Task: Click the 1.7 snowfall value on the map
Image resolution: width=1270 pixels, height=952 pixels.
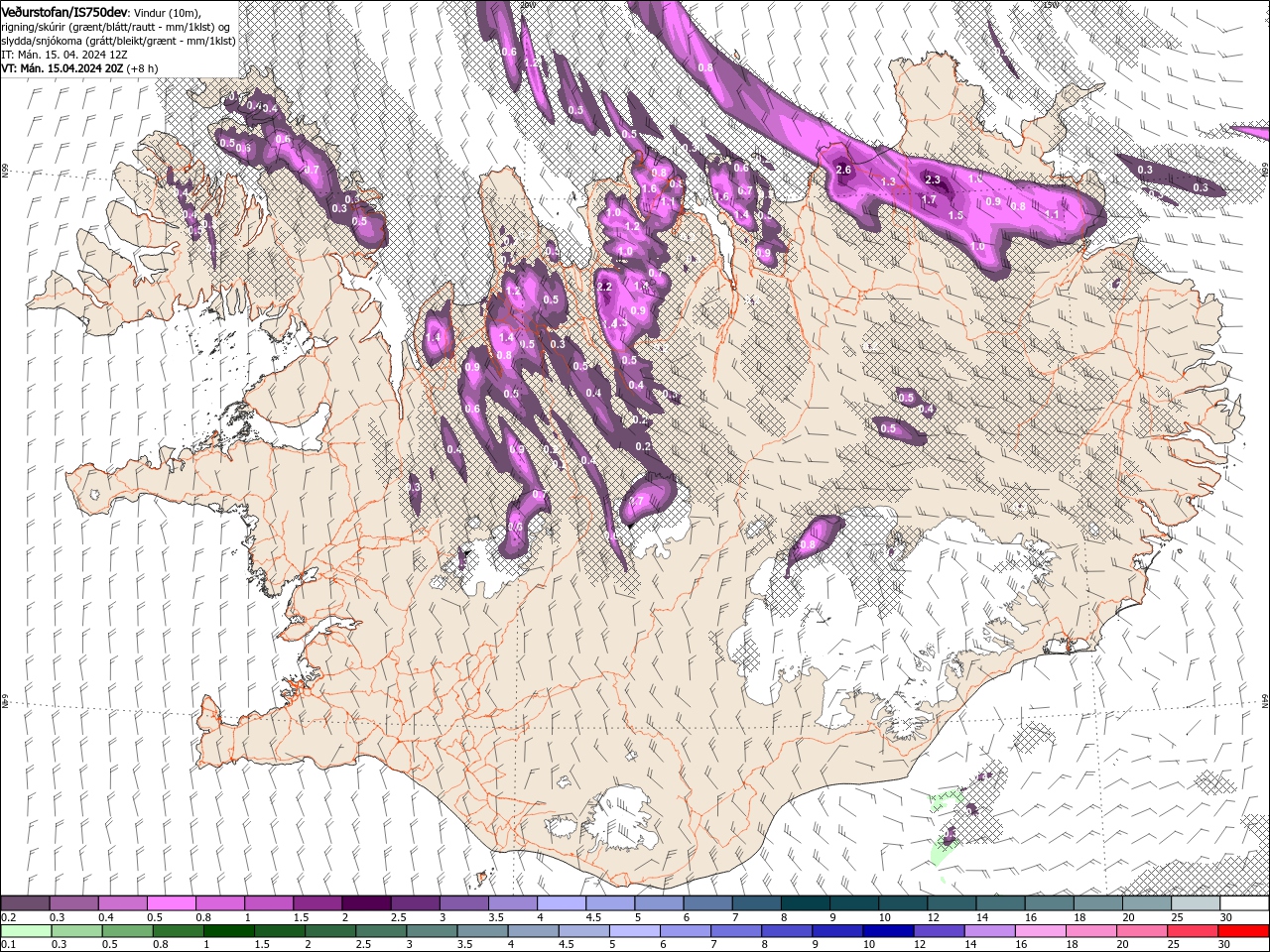Action: [929, 199]
